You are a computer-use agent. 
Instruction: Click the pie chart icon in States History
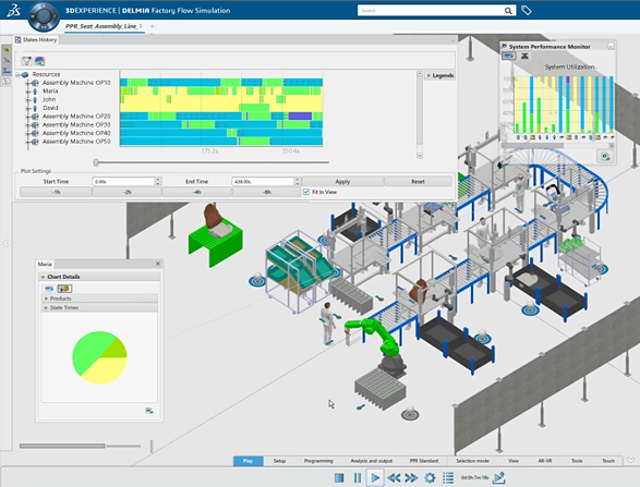[x=40, y=61]
